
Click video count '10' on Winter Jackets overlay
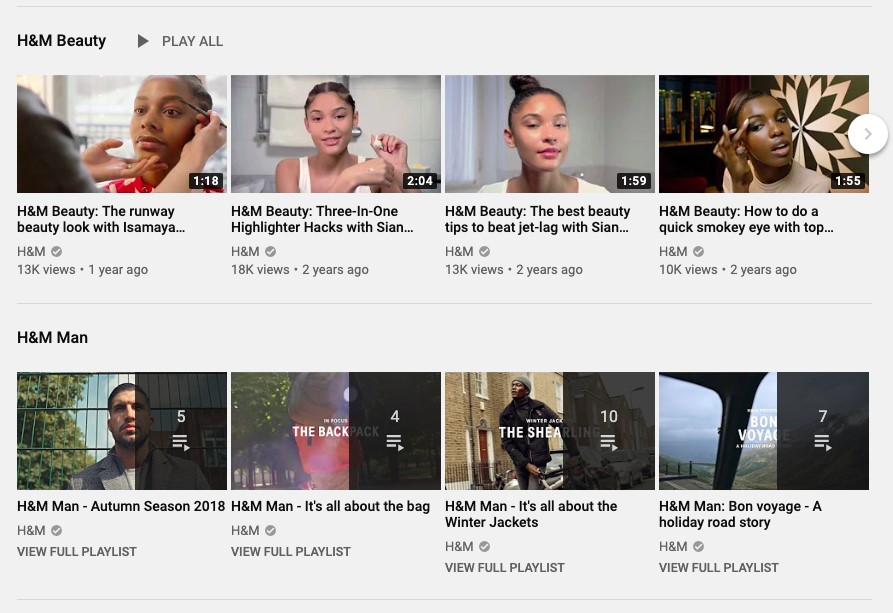609,416
